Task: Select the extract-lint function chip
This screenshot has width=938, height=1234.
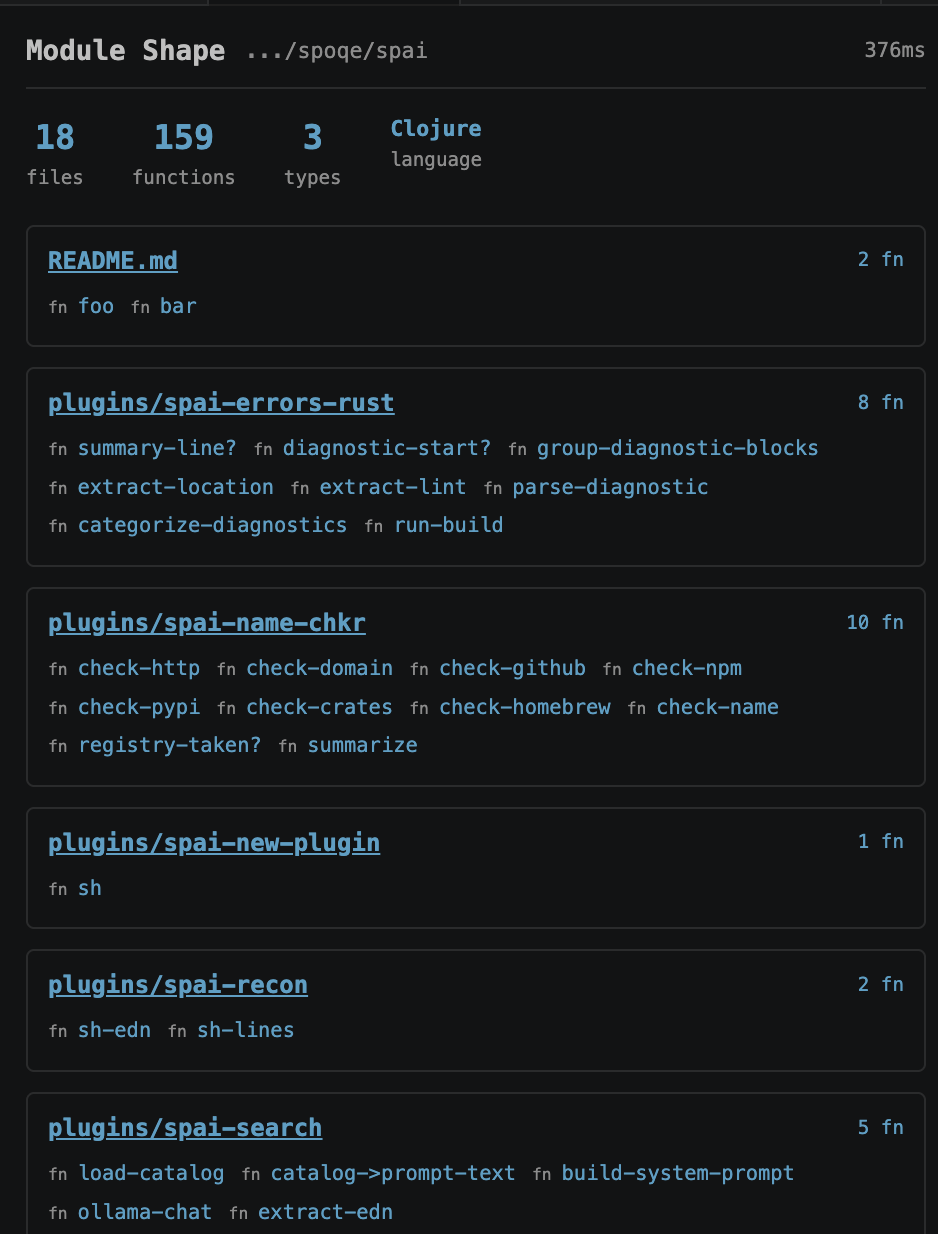Action: [392, 488]
